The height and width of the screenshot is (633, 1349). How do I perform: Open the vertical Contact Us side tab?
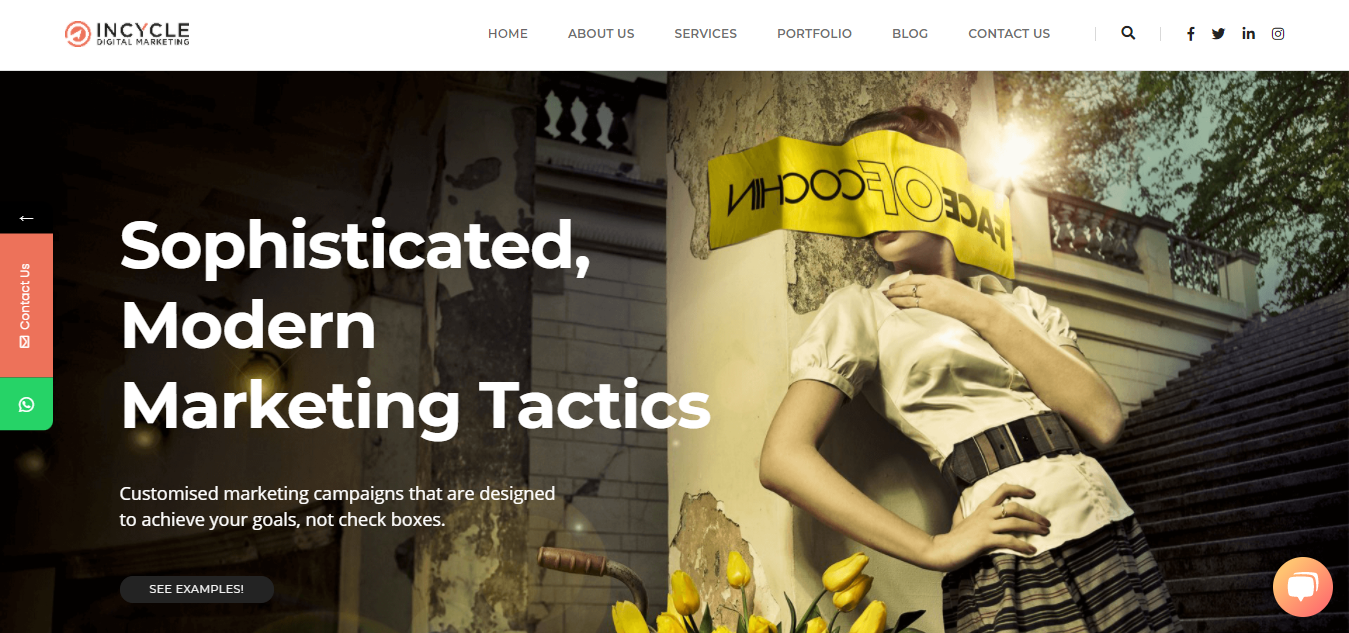(x=26, y=305)
